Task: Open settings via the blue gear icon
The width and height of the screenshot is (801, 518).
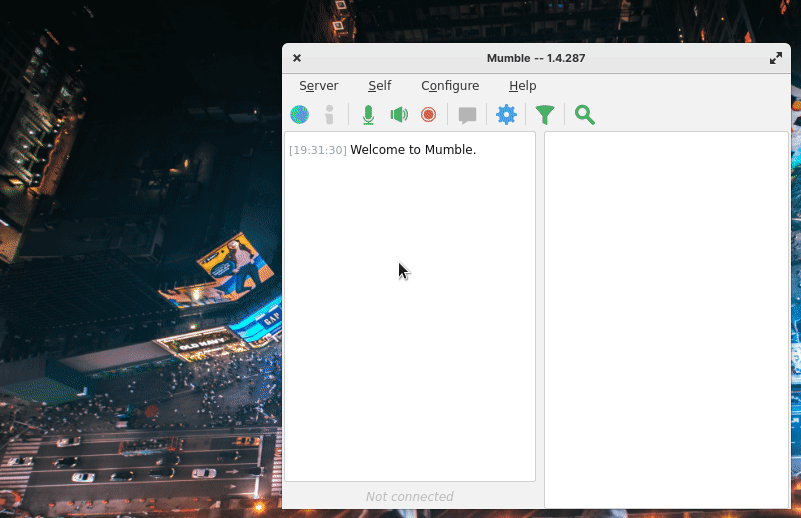Action: click(506, 114)
